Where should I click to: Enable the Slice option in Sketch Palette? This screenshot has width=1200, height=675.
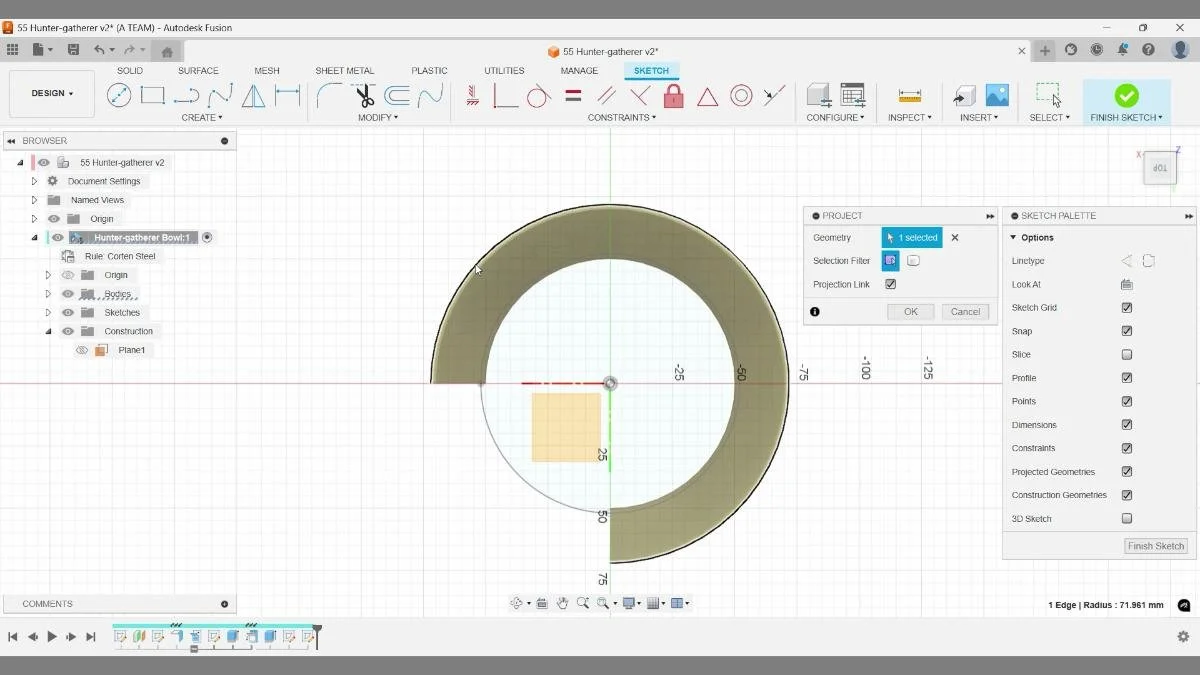point(1127,354)
